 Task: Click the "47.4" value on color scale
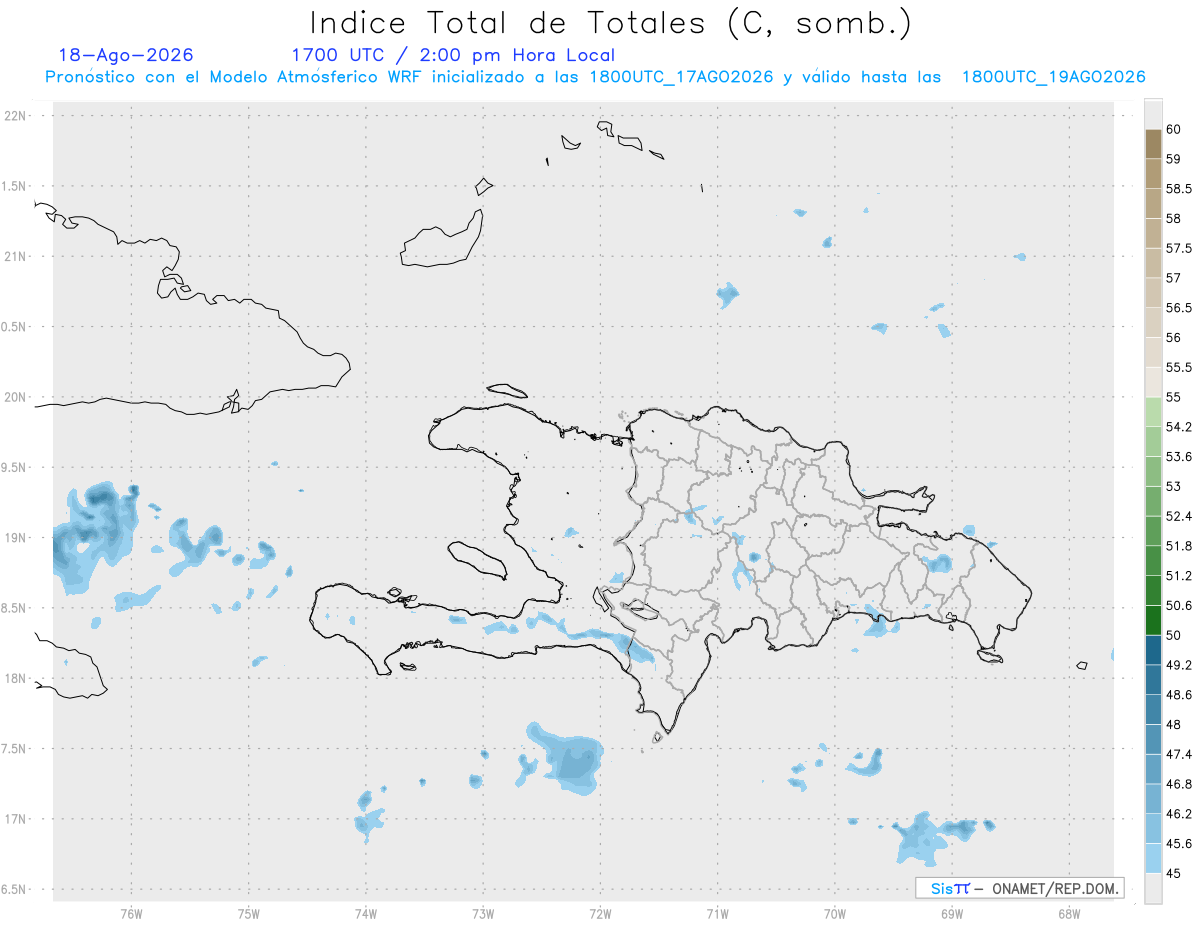[x=1179, y=754]
